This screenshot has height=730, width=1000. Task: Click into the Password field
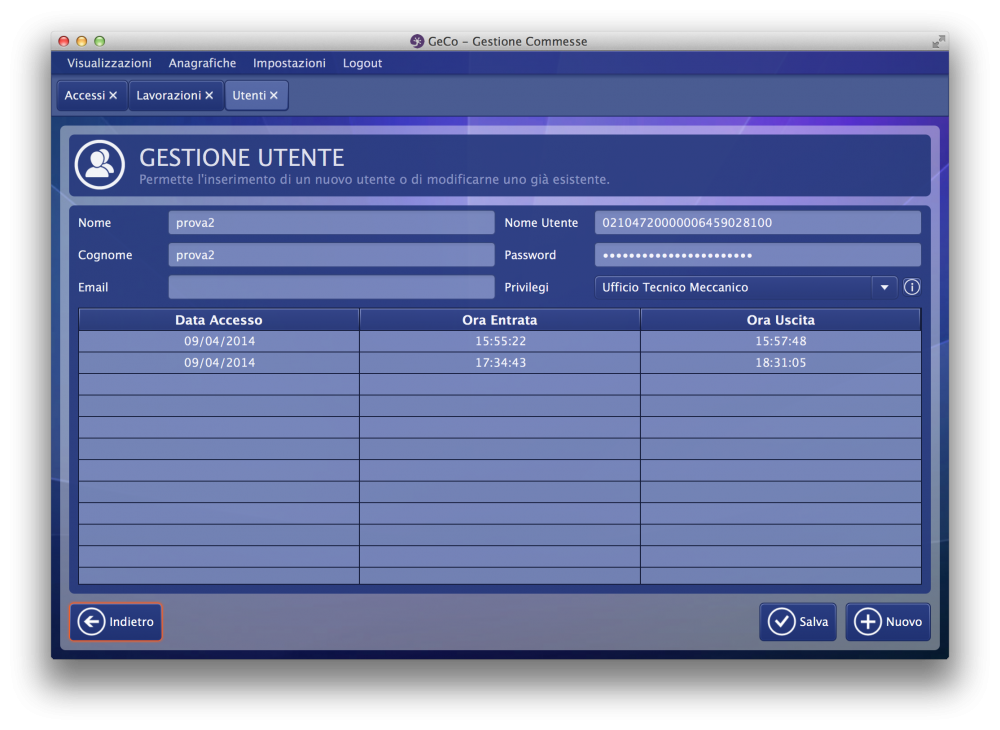pyautogui.click(x=758, y=255)
